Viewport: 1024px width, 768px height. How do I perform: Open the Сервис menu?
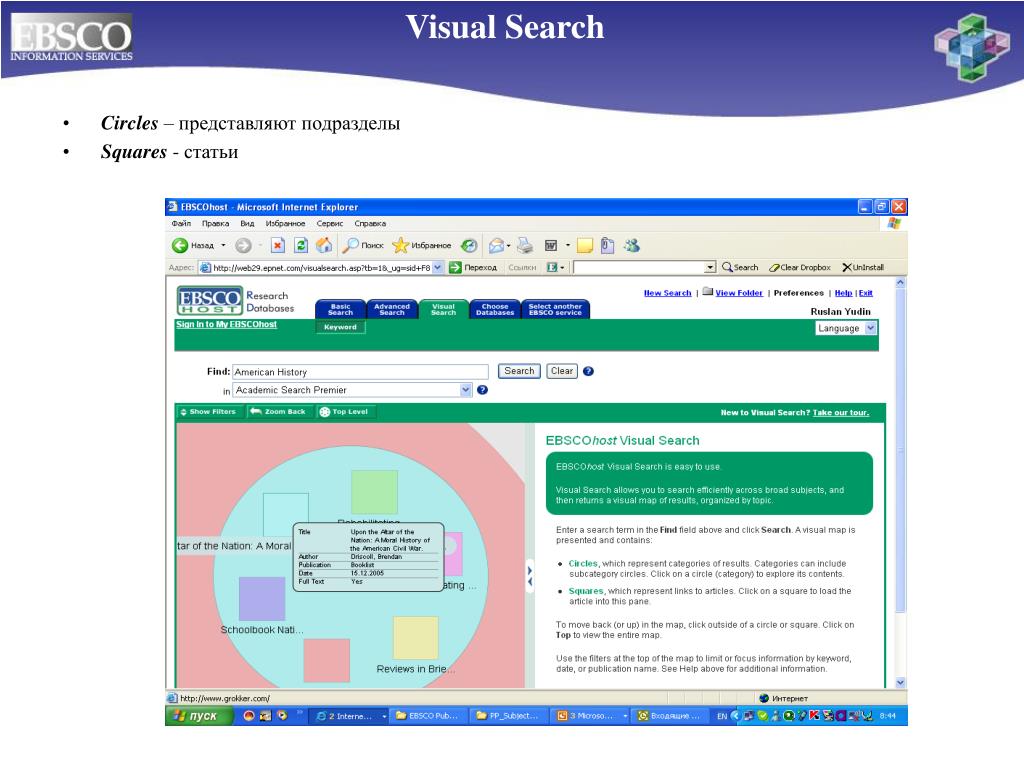coord(330,223)
